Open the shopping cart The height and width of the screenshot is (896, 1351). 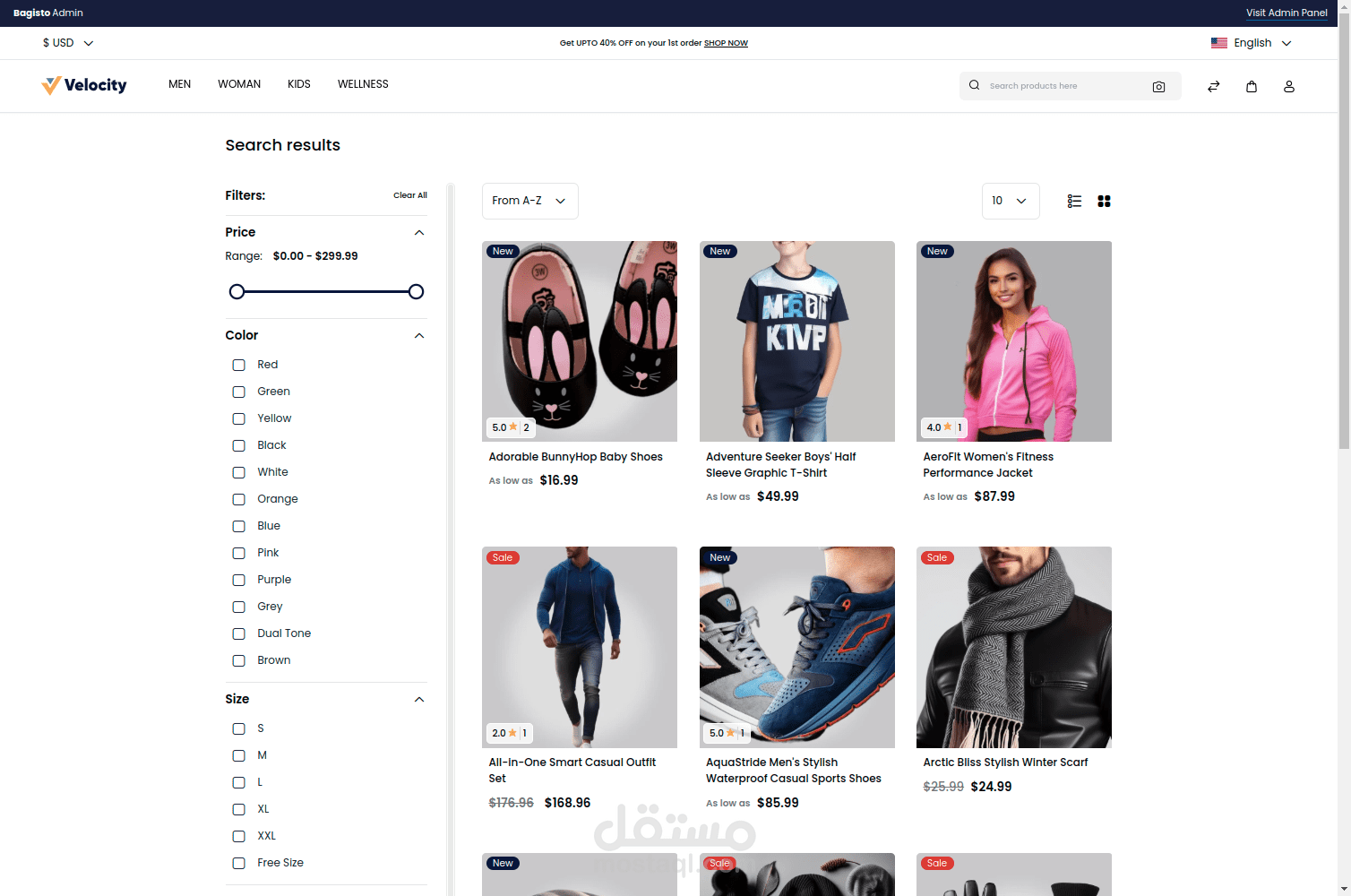(1252, 86)
